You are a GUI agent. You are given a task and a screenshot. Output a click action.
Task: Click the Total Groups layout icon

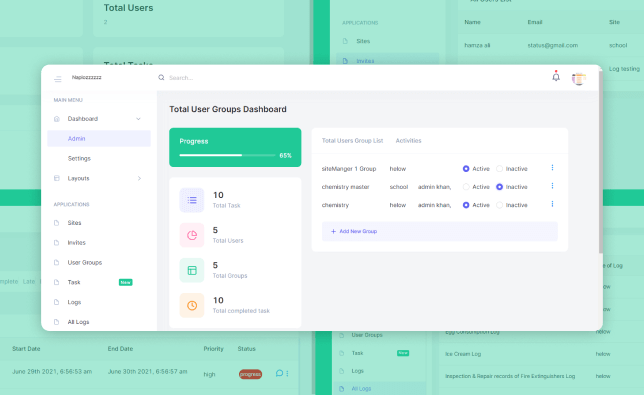192,270
